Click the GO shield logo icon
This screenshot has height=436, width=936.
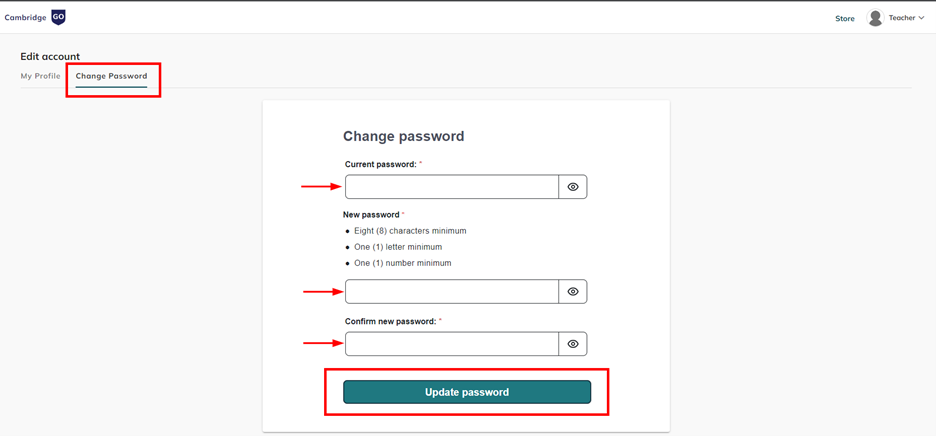pos(58,17)
